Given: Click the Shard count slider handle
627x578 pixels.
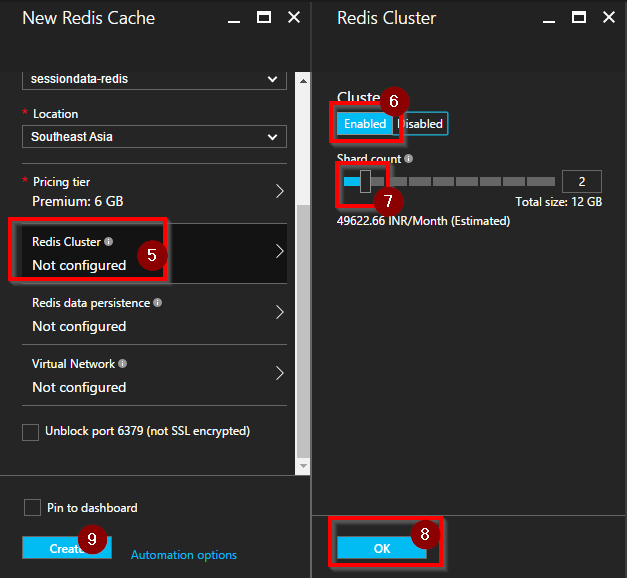Looking at the screenshot, I should click(x=366, y=181).
